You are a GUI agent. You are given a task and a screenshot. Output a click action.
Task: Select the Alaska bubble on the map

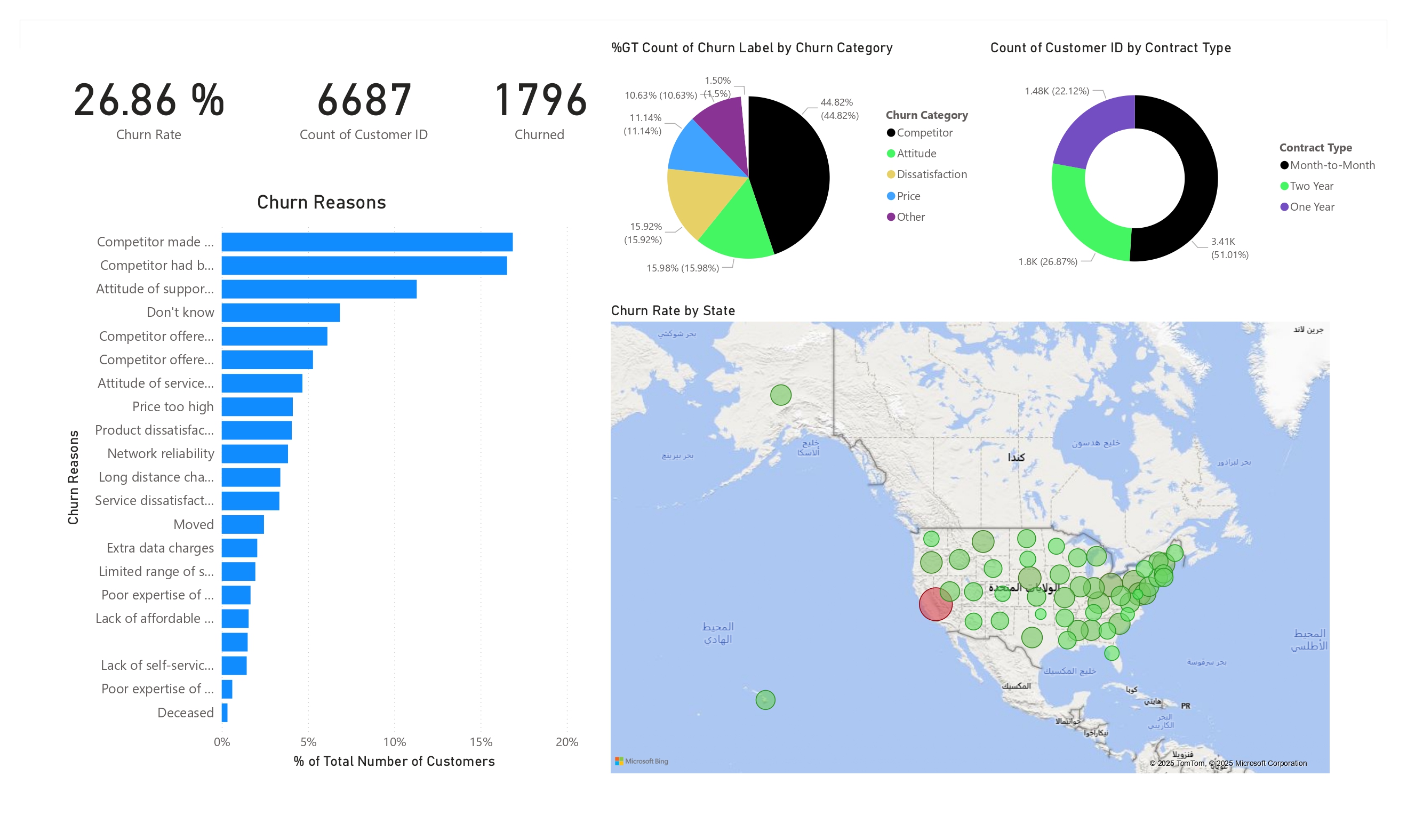coord(780,395)
